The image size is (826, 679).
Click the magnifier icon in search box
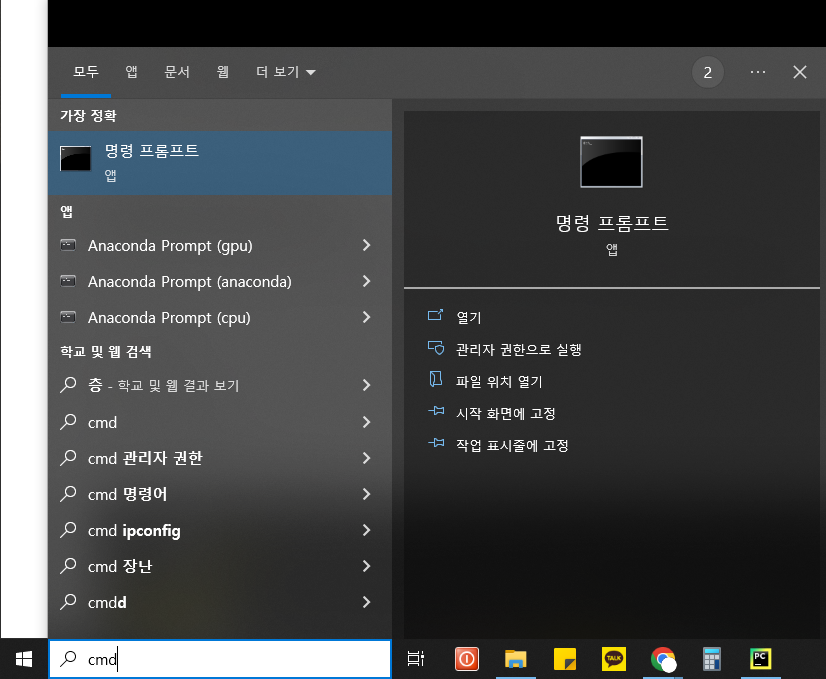tap(68, 658)
